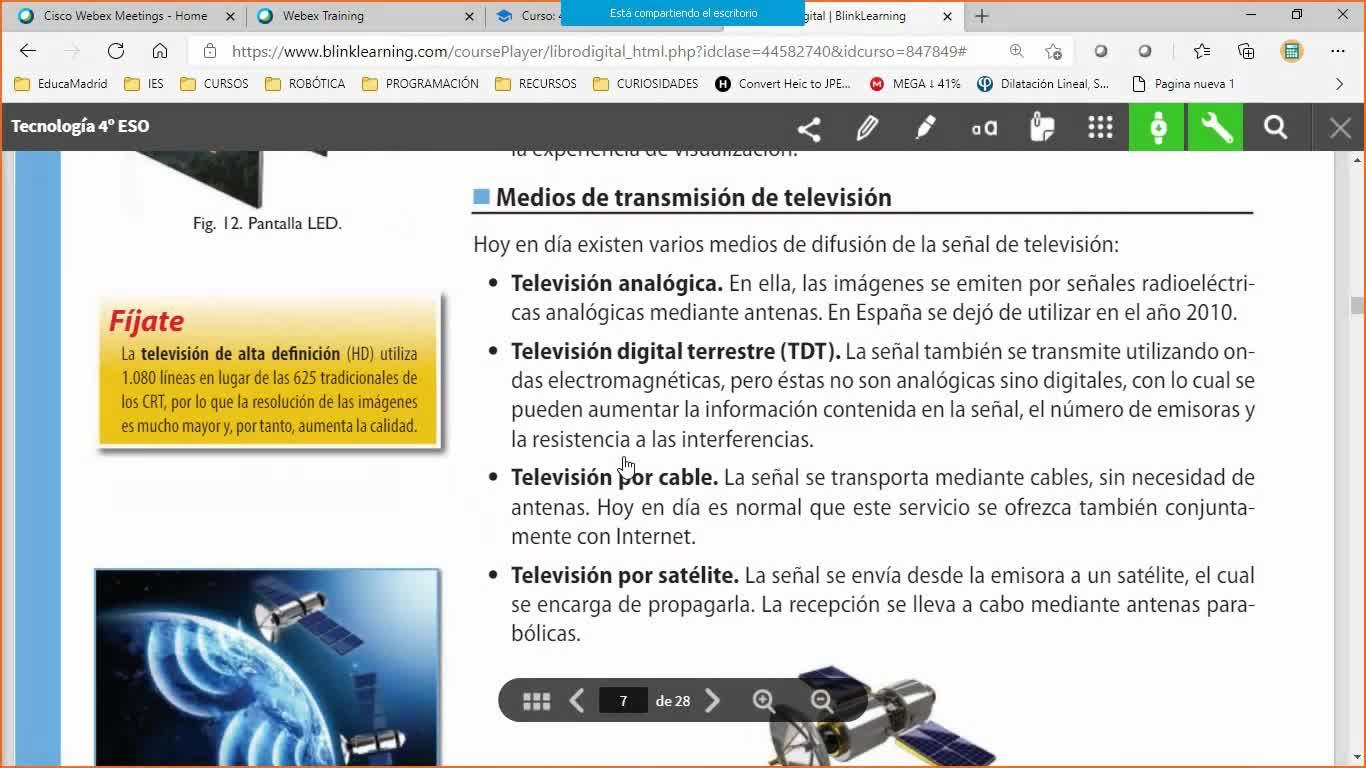1366x768 pixels.
Task: Go to the previous page arrow
Action: 577,701
